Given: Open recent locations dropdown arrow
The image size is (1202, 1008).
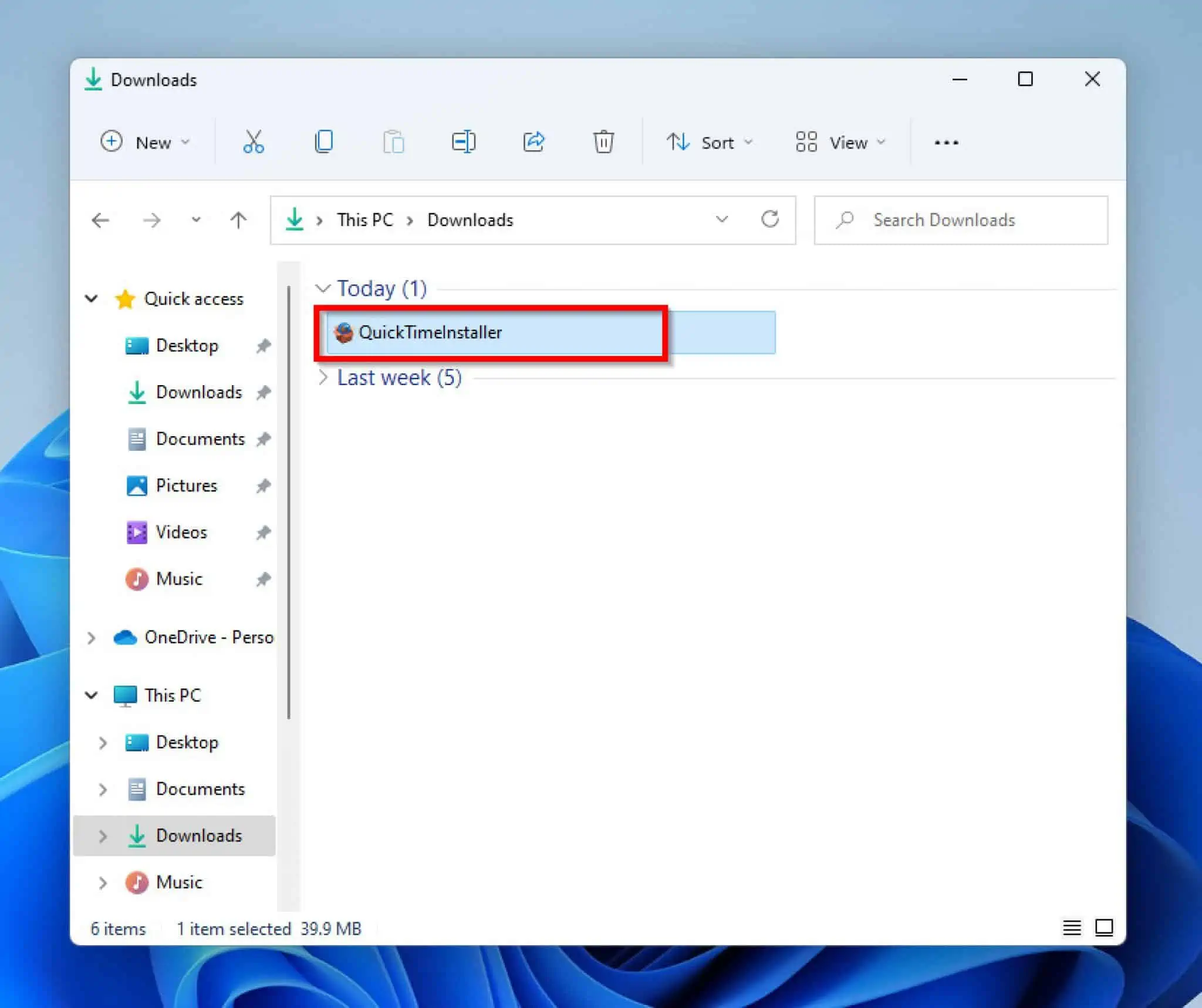Looking at the screenshot, I should [196, 220].
